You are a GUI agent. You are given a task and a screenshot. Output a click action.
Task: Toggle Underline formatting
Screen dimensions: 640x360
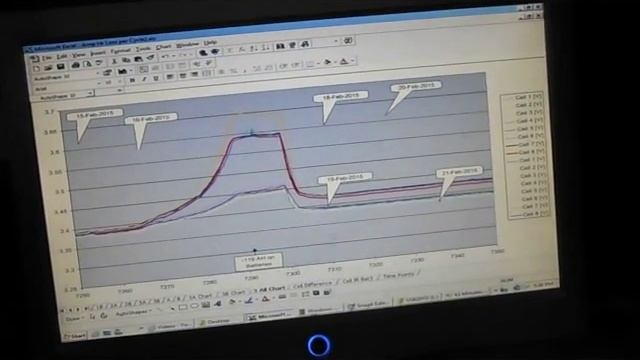(x=156, y=78)
